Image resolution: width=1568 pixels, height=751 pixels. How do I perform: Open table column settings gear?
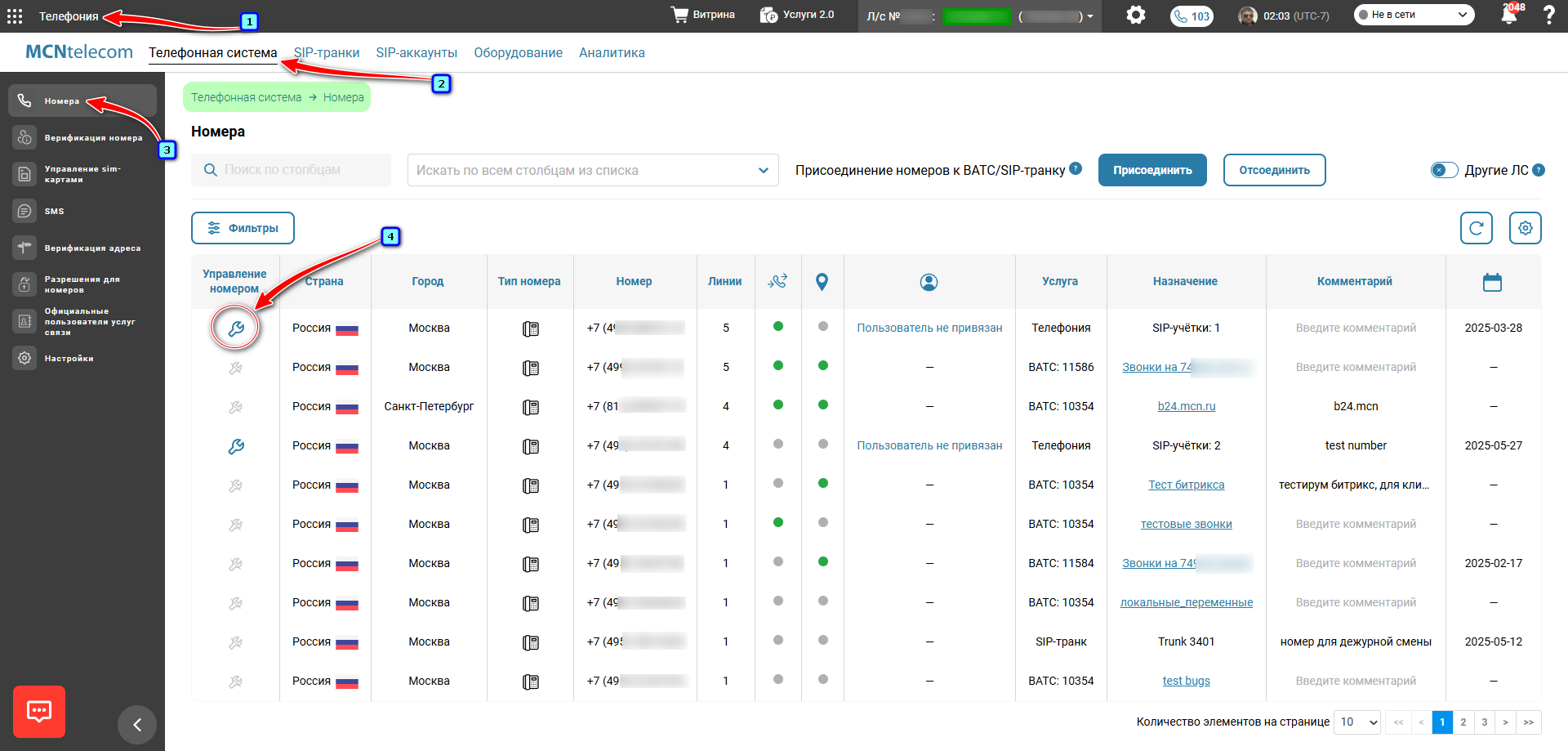pyautogui.click(x=1525, y=228)
